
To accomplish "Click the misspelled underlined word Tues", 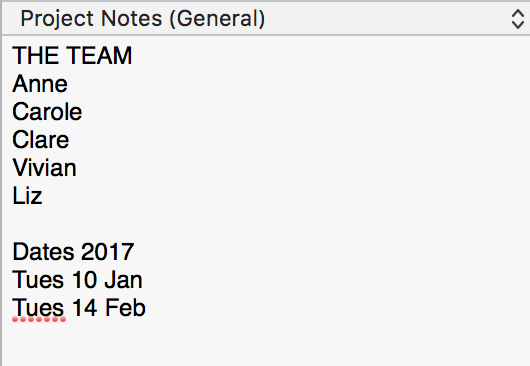I will click(38, 308).
